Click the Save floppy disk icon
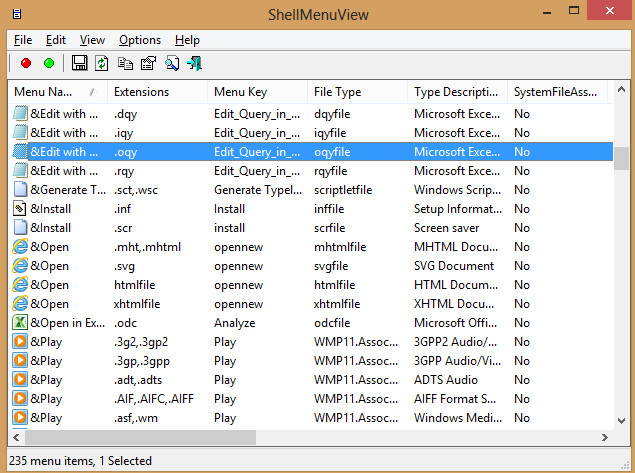 click(79, 63)
